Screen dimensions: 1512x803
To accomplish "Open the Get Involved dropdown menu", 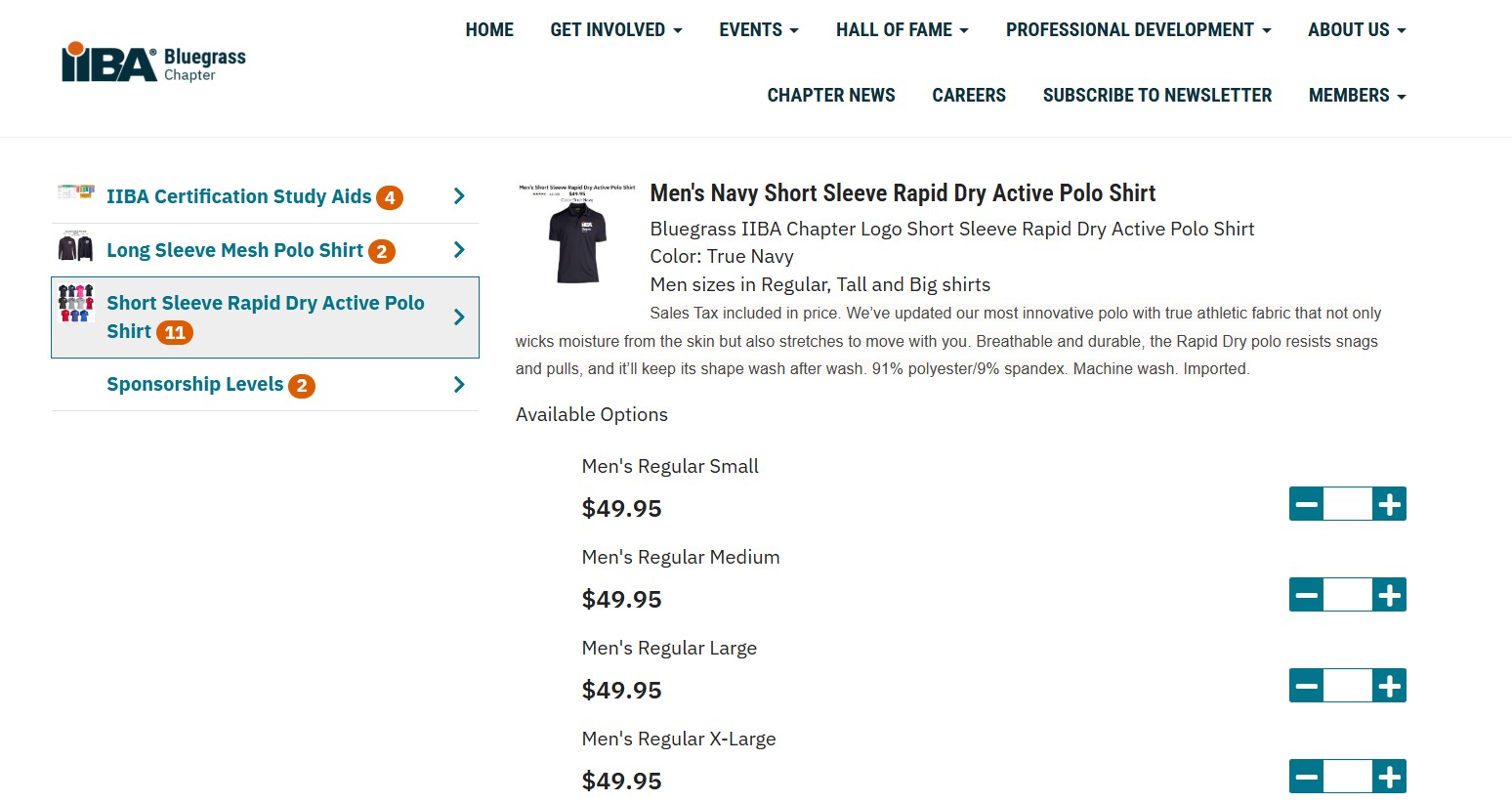I will (615, 30).
